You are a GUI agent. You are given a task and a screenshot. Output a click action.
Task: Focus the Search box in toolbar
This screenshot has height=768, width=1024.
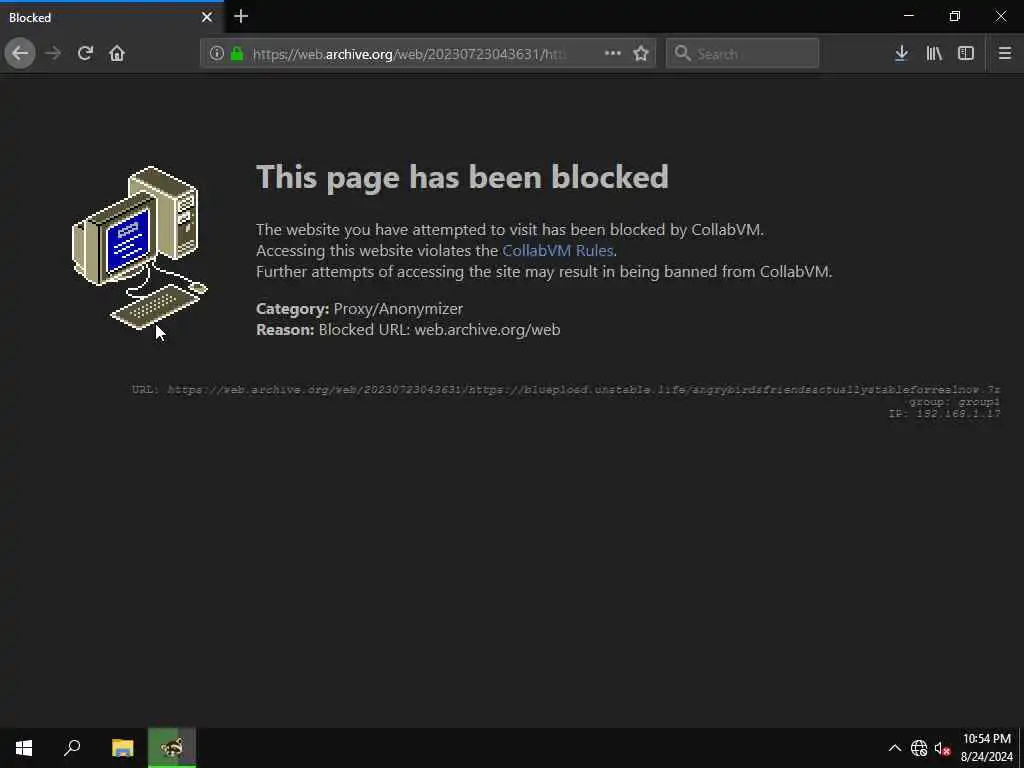tap(743, 54)
